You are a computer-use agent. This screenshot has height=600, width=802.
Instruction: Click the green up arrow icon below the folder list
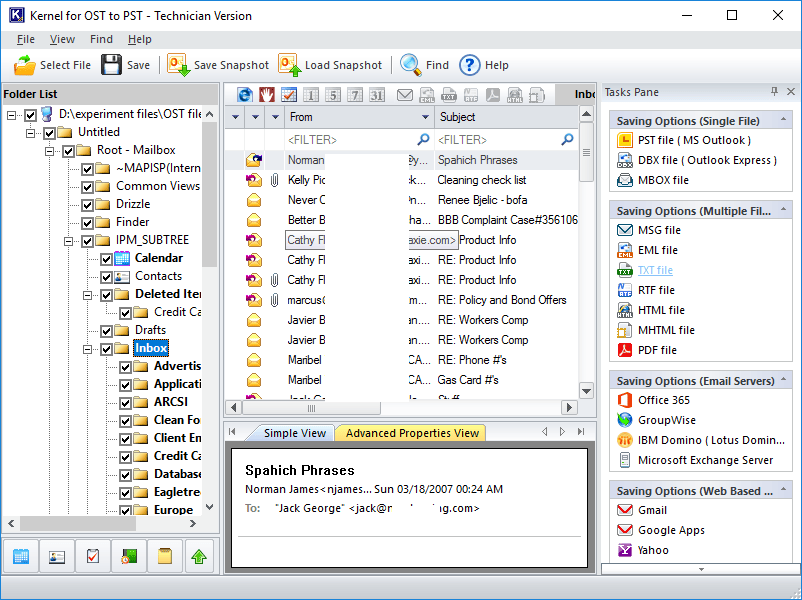[199, 556]
